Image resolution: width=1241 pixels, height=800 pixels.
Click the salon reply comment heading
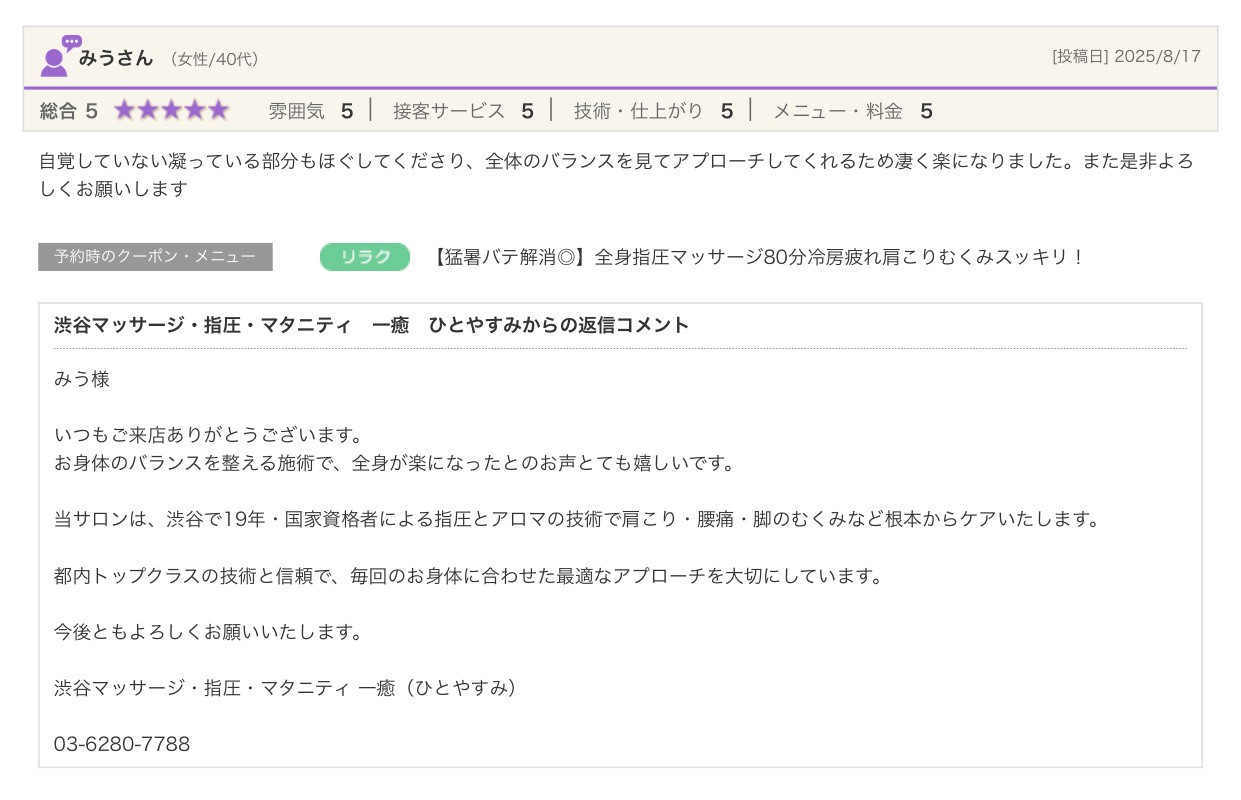pos(372,325)
